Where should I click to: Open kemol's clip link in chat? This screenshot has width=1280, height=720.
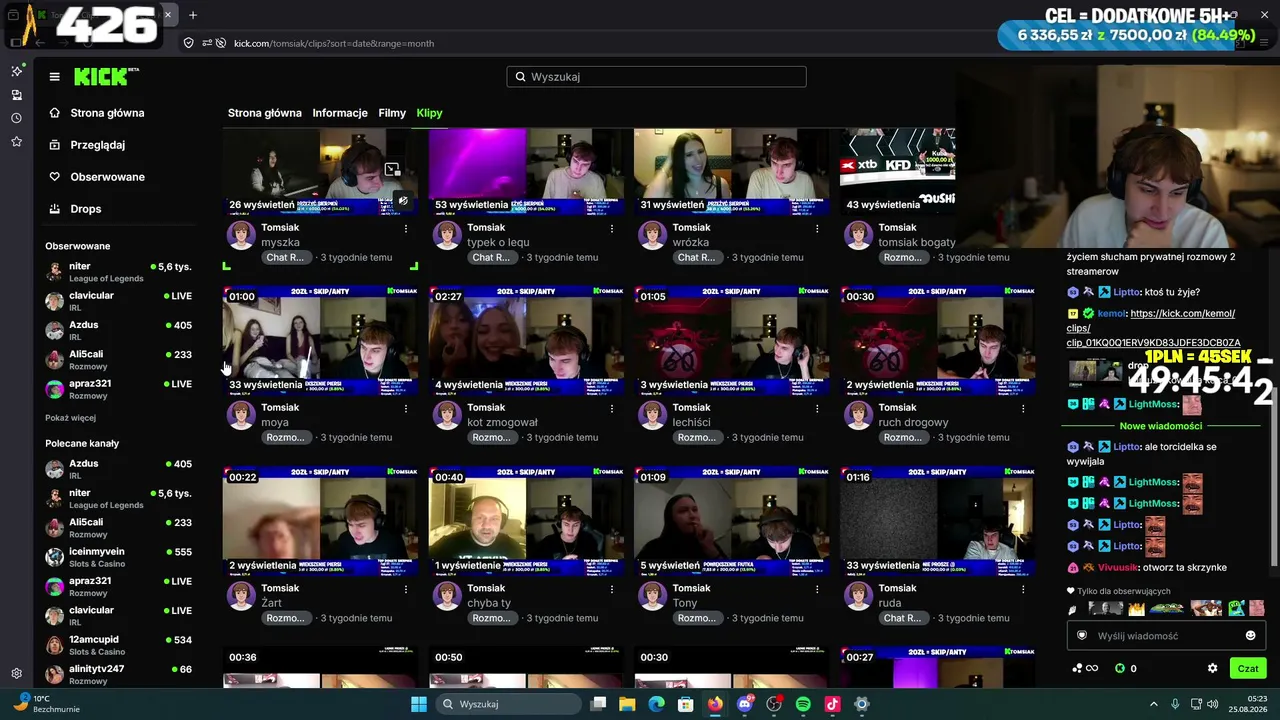[1153, 328]
